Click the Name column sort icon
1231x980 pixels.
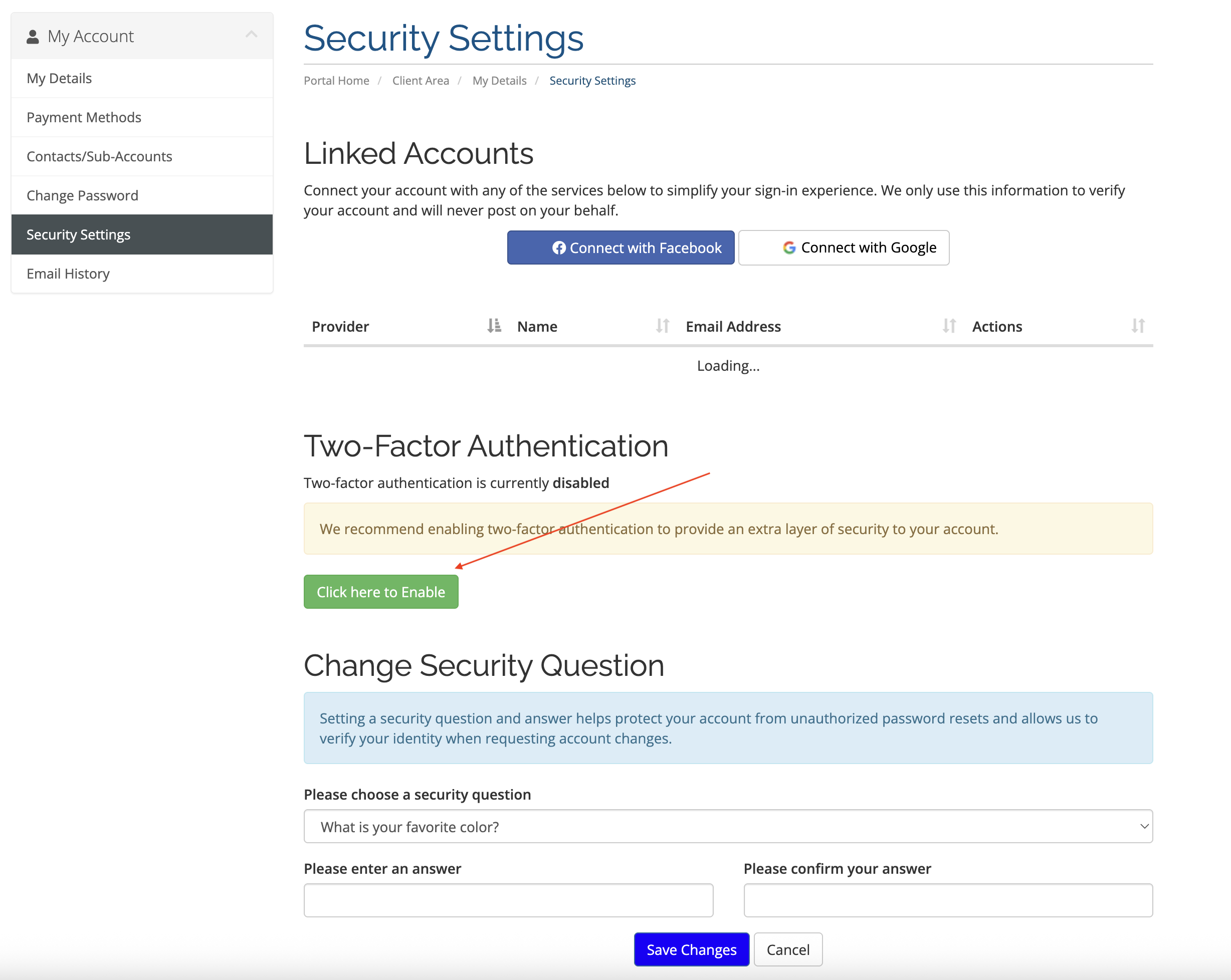pos(662,326)
